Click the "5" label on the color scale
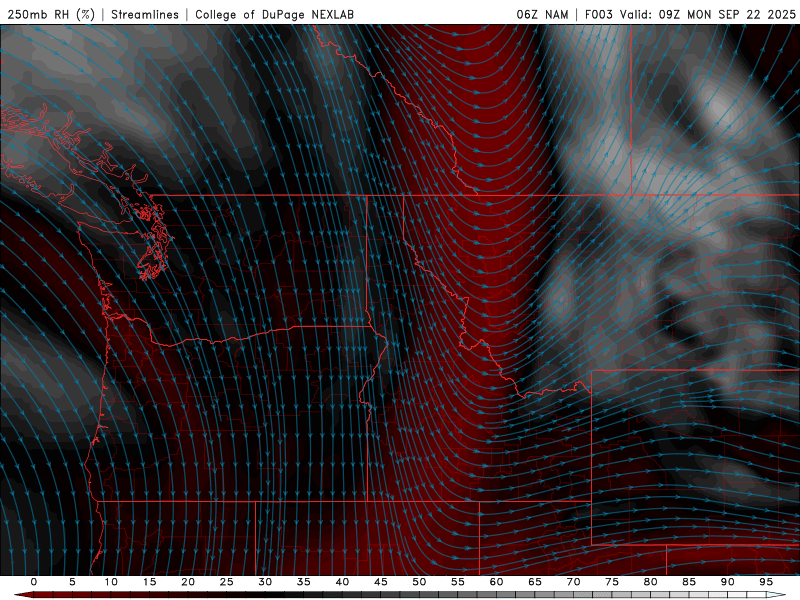 point(72,582)
